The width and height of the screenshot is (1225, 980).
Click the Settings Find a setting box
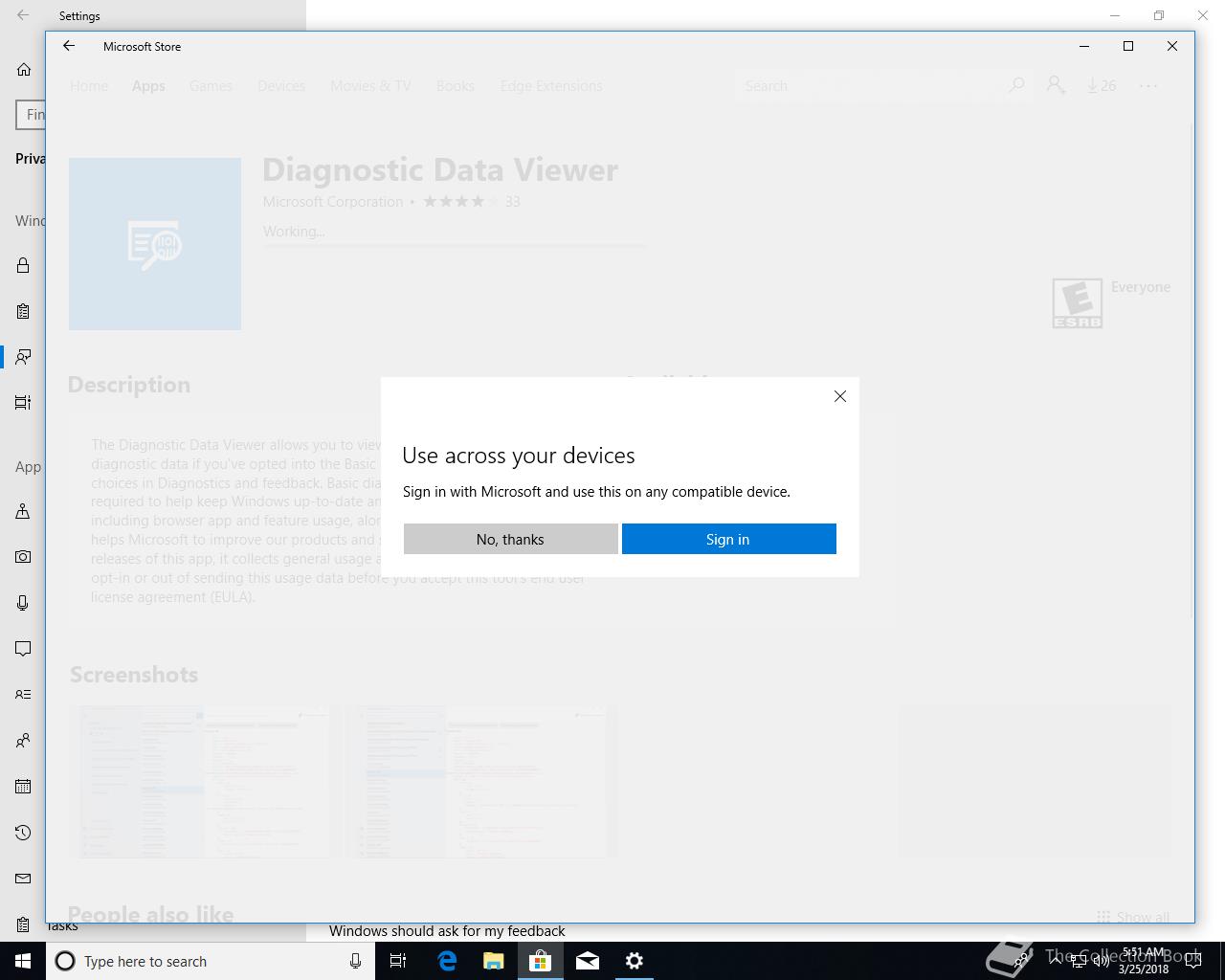pos(31,115)
